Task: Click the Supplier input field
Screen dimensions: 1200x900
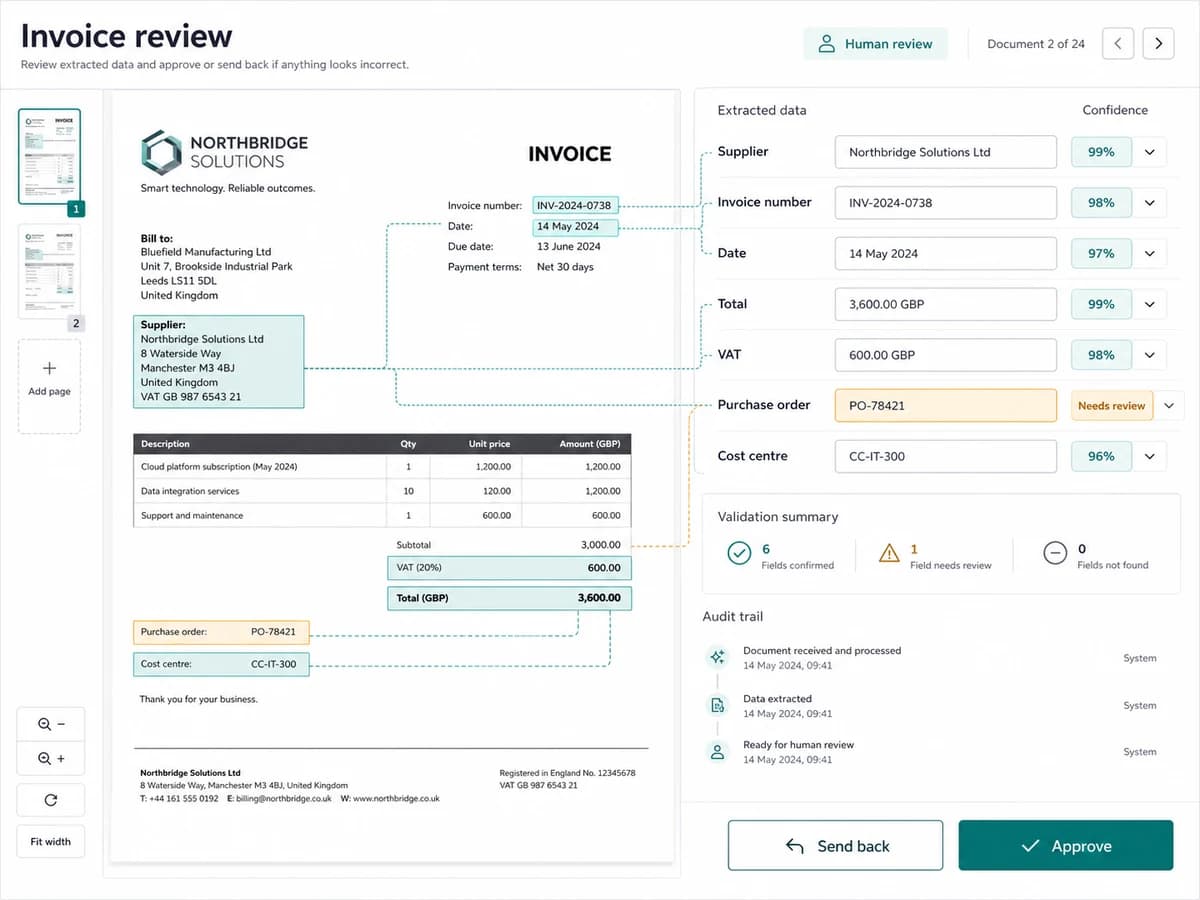Action: (946, 152)
